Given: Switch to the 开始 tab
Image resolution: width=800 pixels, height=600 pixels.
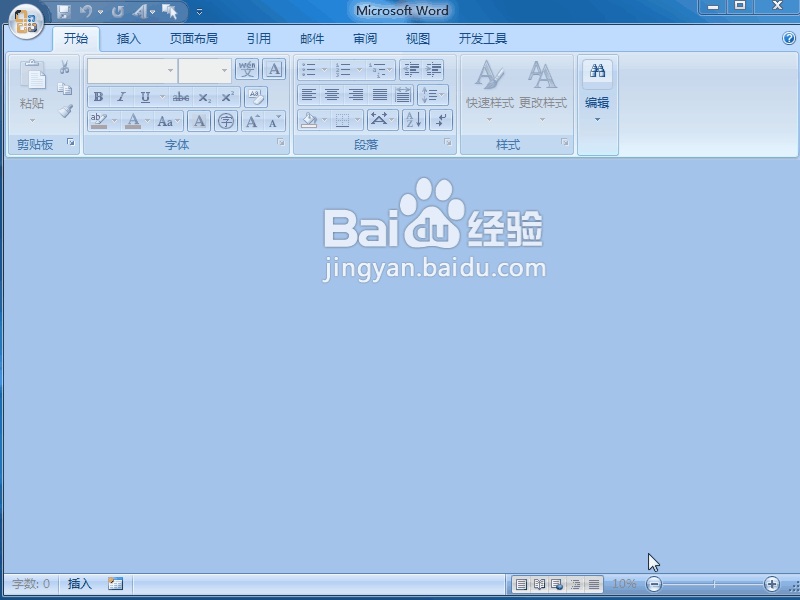Looking at the screenshot, I should (x=76, y=38).
